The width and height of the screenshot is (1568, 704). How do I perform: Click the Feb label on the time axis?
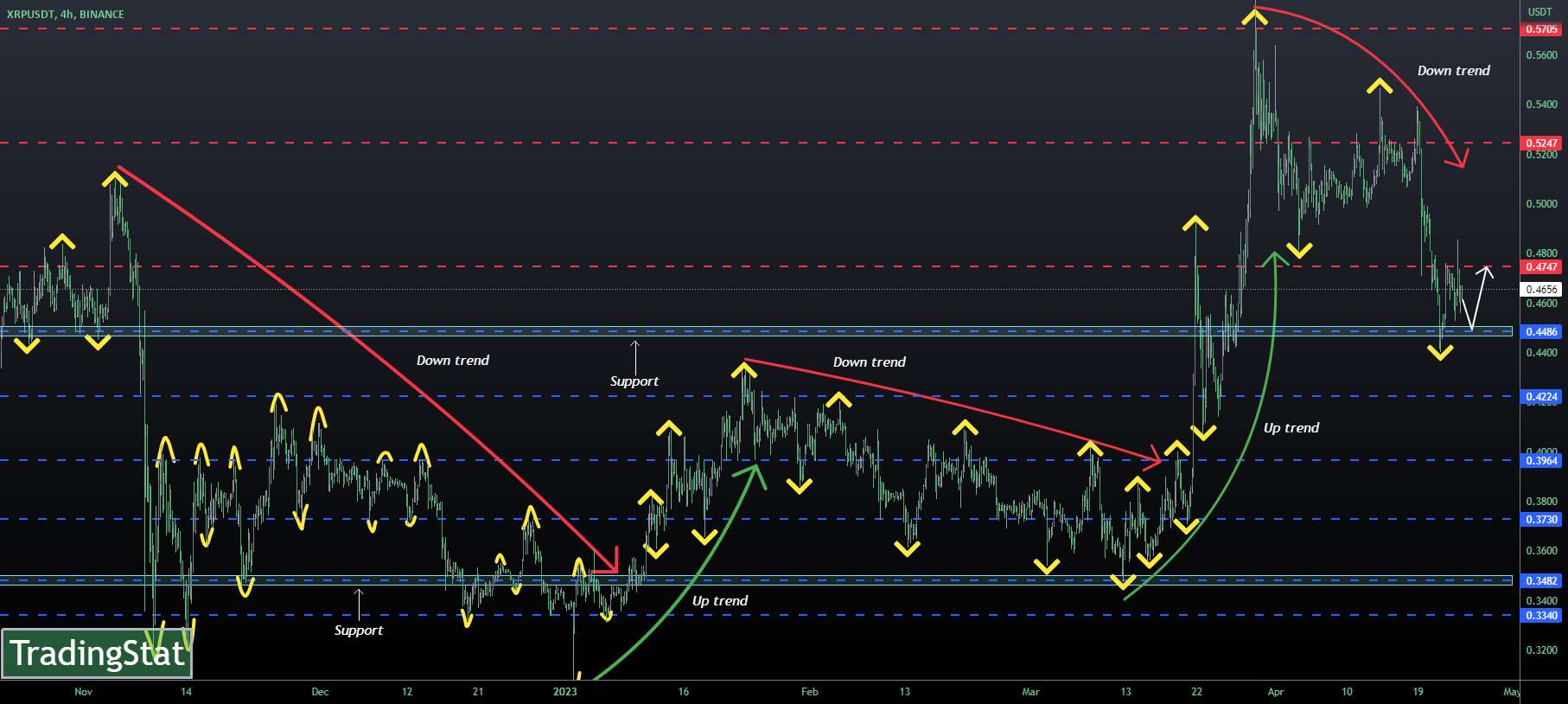pos(809,692)
